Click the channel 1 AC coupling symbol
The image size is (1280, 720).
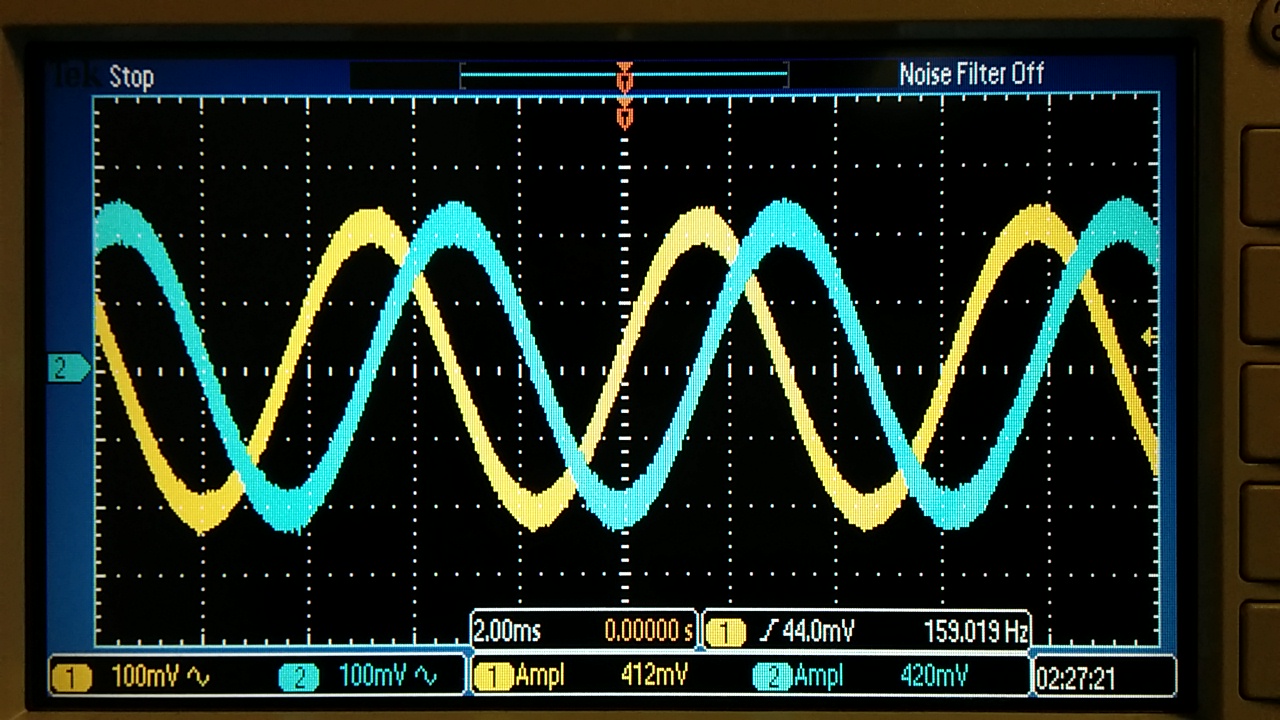pos(199,677)
